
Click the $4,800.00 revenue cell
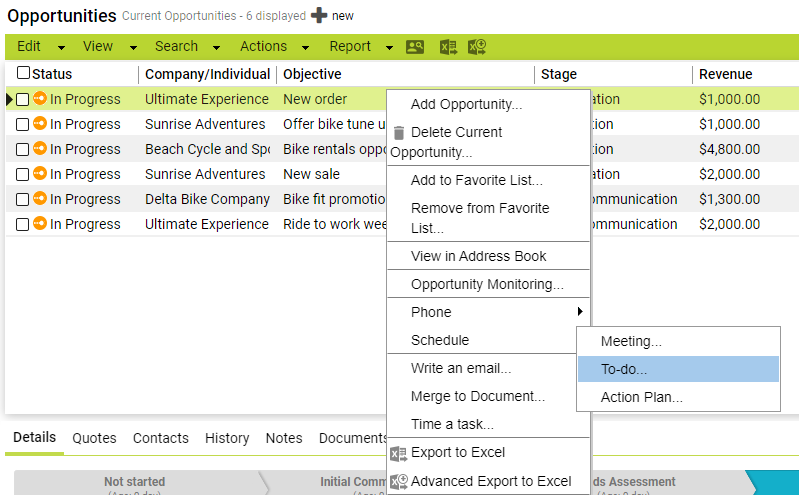pyautogui.click(x=730, y=149)
